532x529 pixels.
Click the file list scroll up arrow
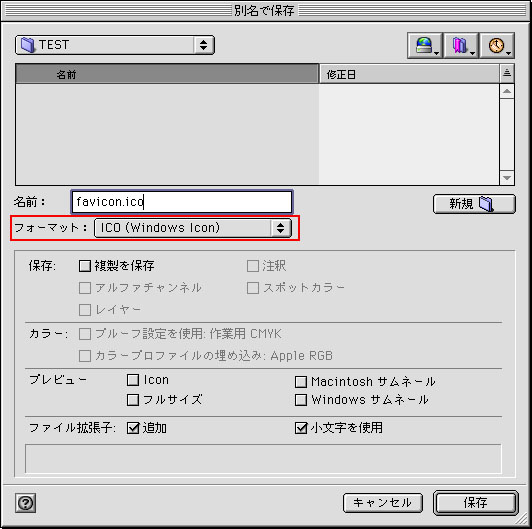[x=507, y=91]
